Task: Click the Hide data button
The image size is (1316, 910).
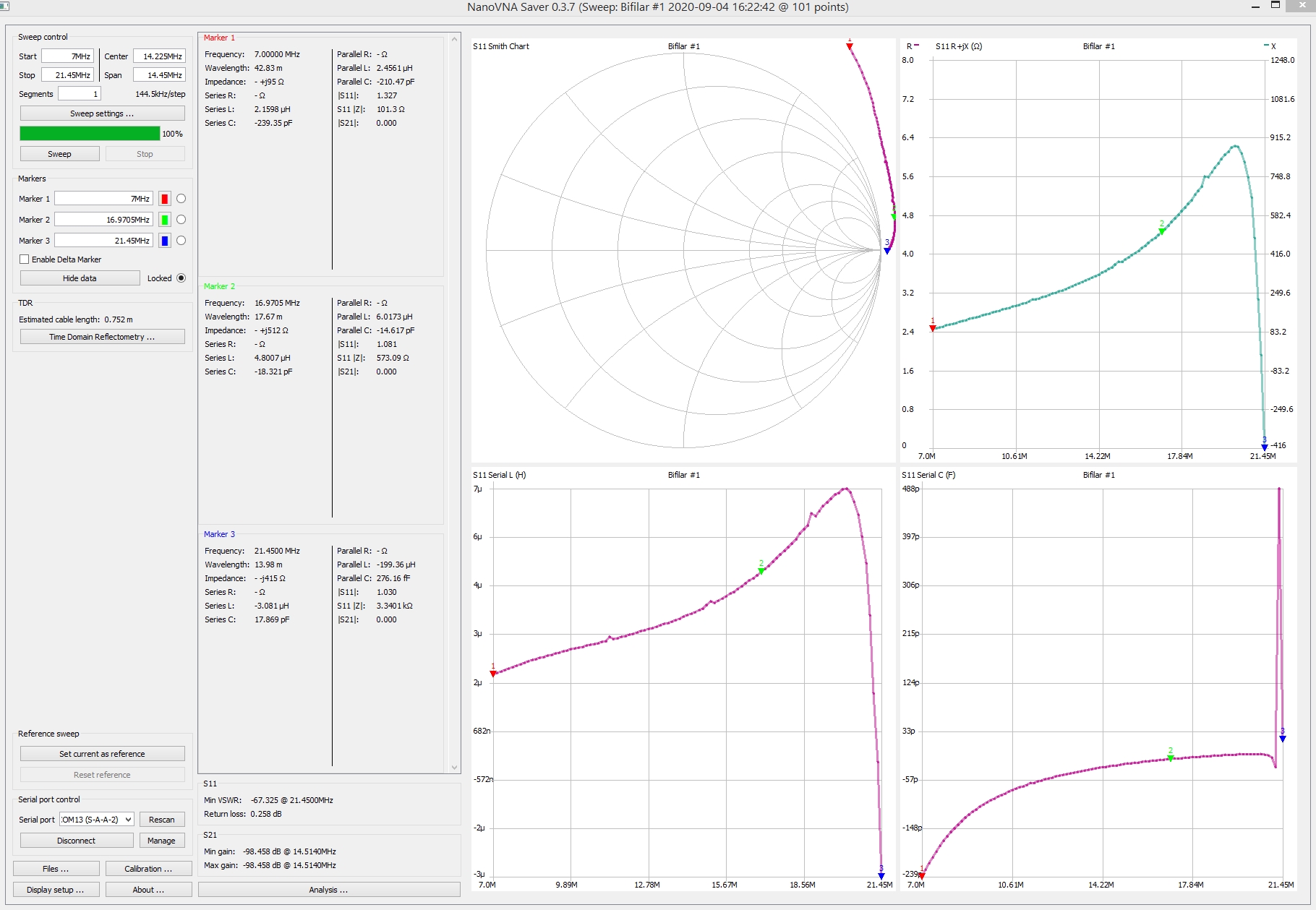Action: (x=80, y=278)
